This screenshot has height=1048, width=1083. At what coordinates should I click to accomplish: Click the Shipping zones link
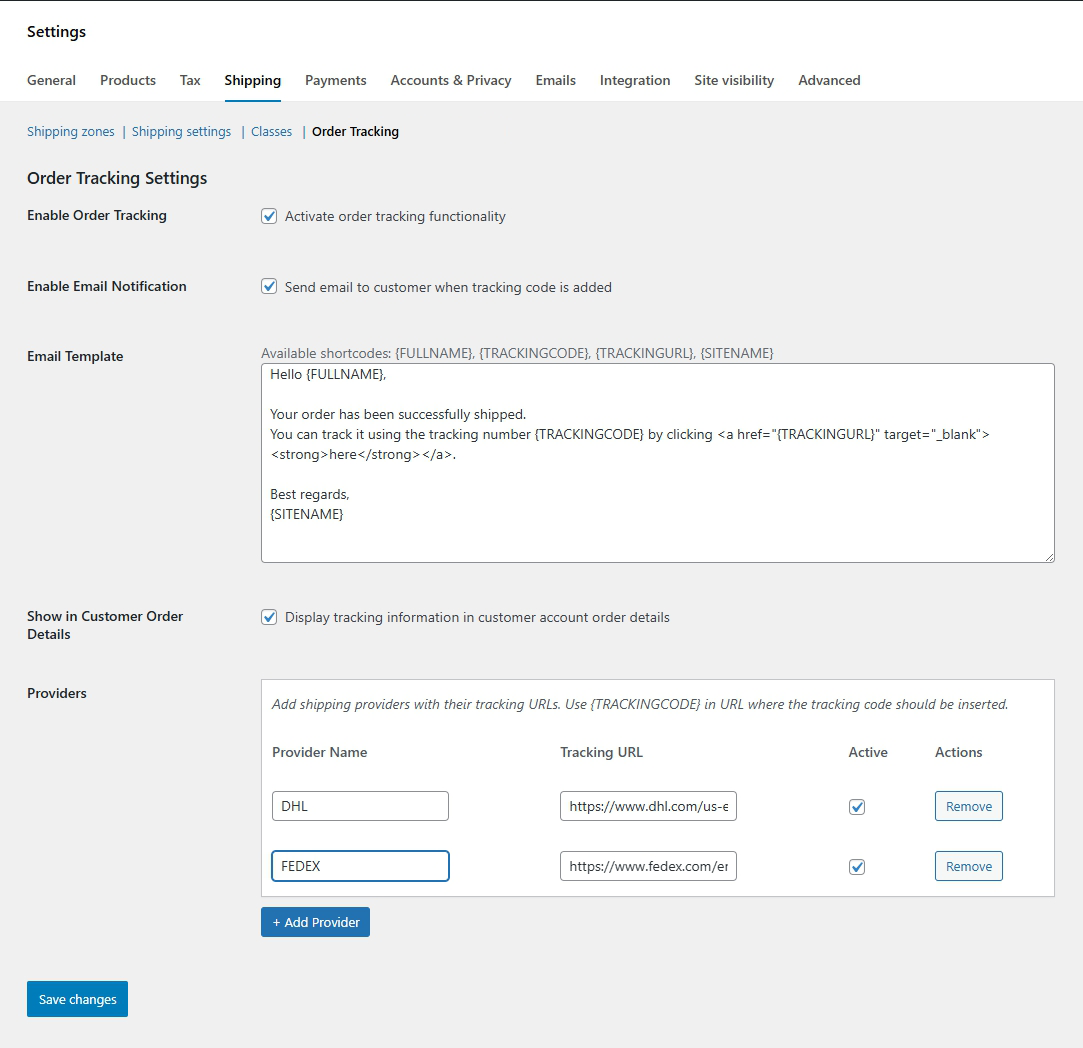71,131
